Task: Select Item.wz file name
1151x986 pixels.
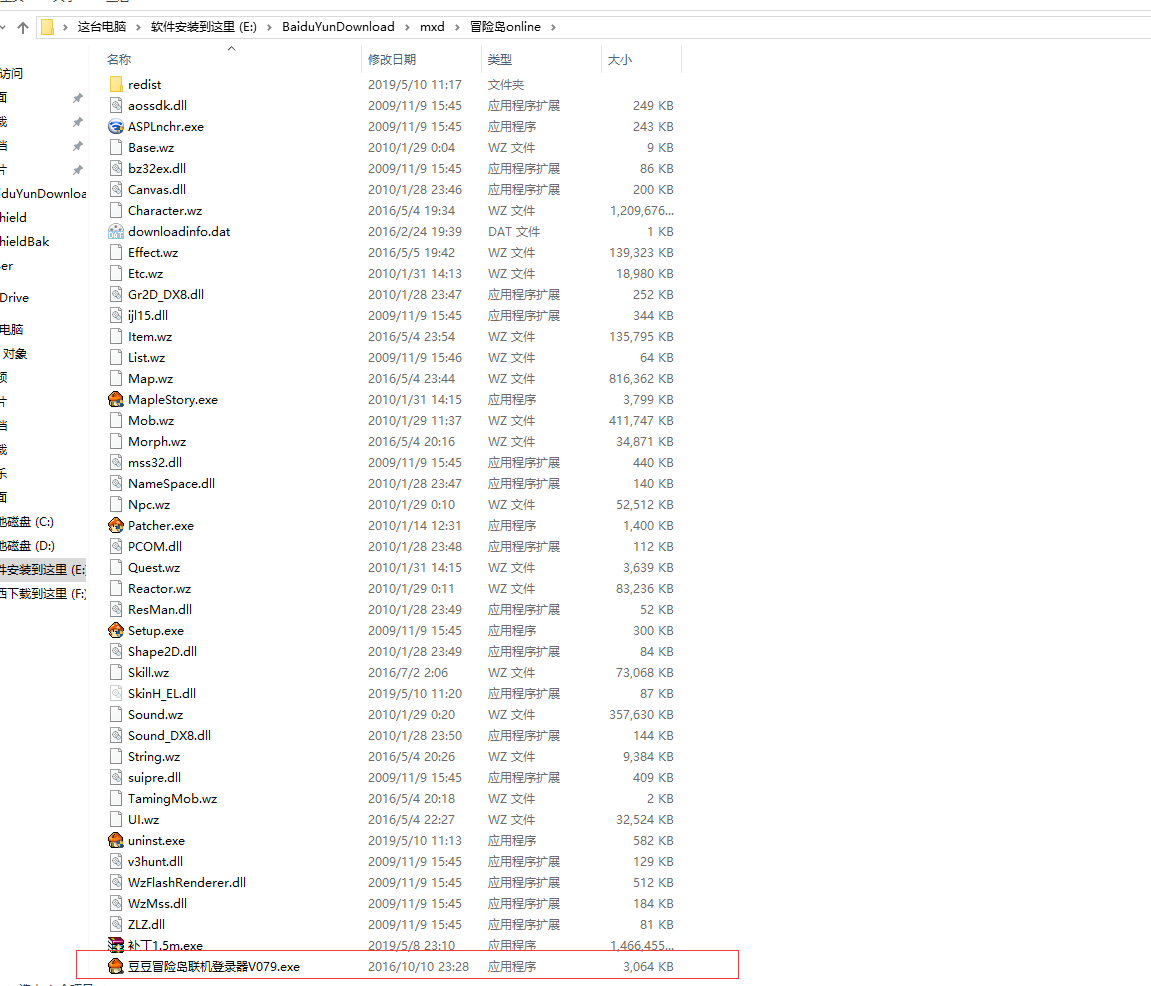Action: point(150,336)
